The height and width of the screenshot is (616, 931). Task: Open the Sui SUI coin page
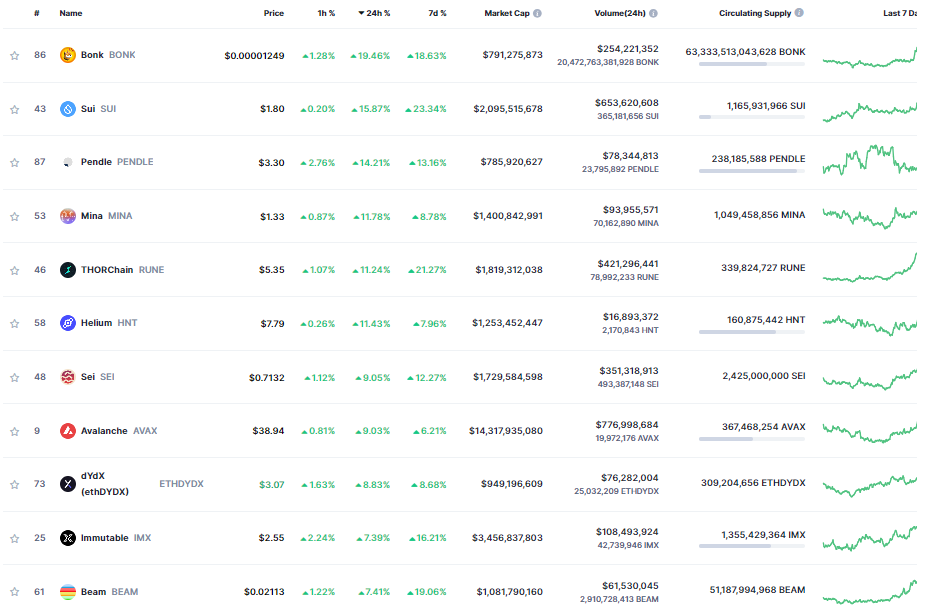[x=99, y=109]
